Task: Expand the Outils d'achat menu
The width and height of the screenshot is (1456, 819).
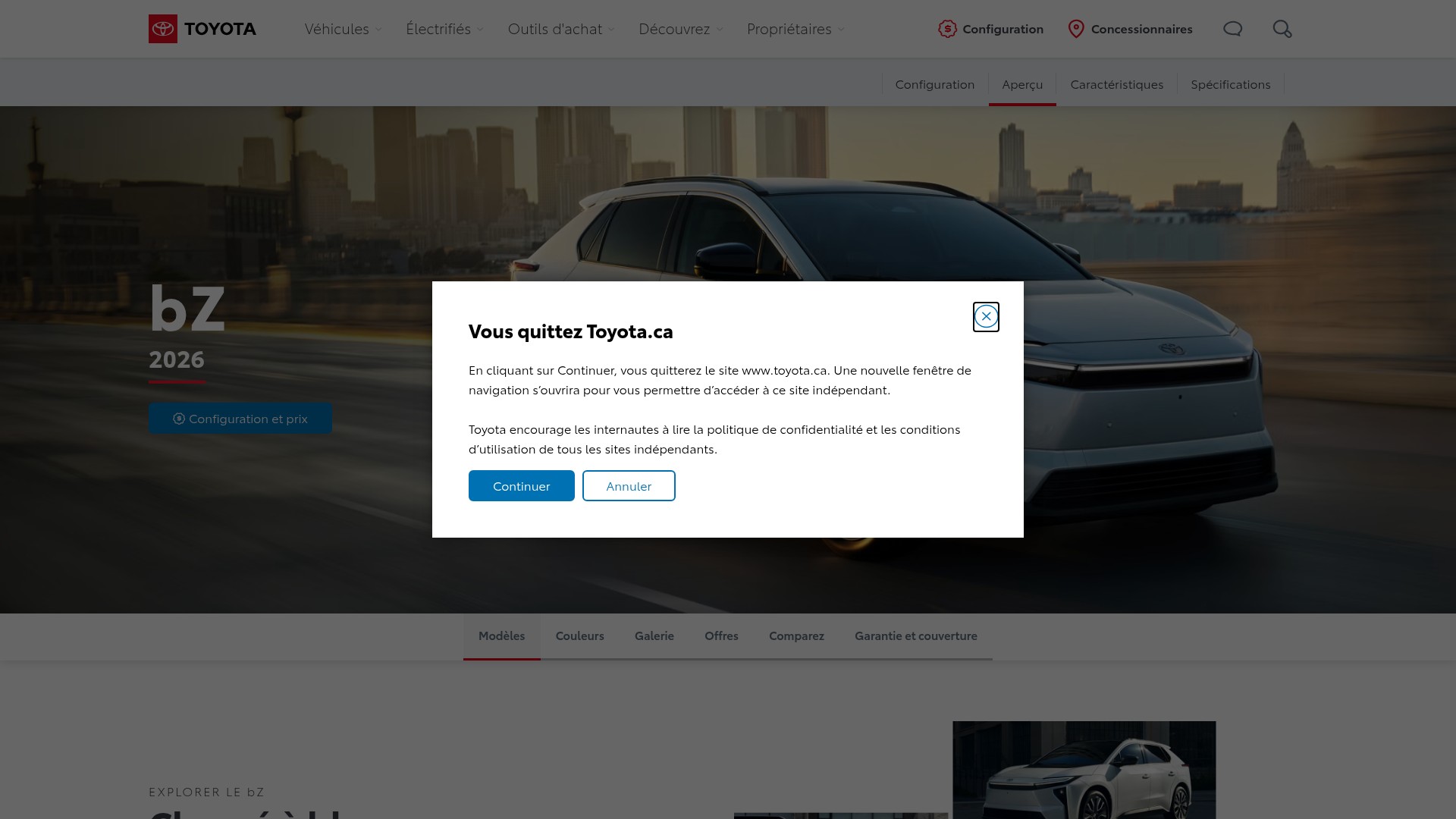Action: (x=562, y=29)
